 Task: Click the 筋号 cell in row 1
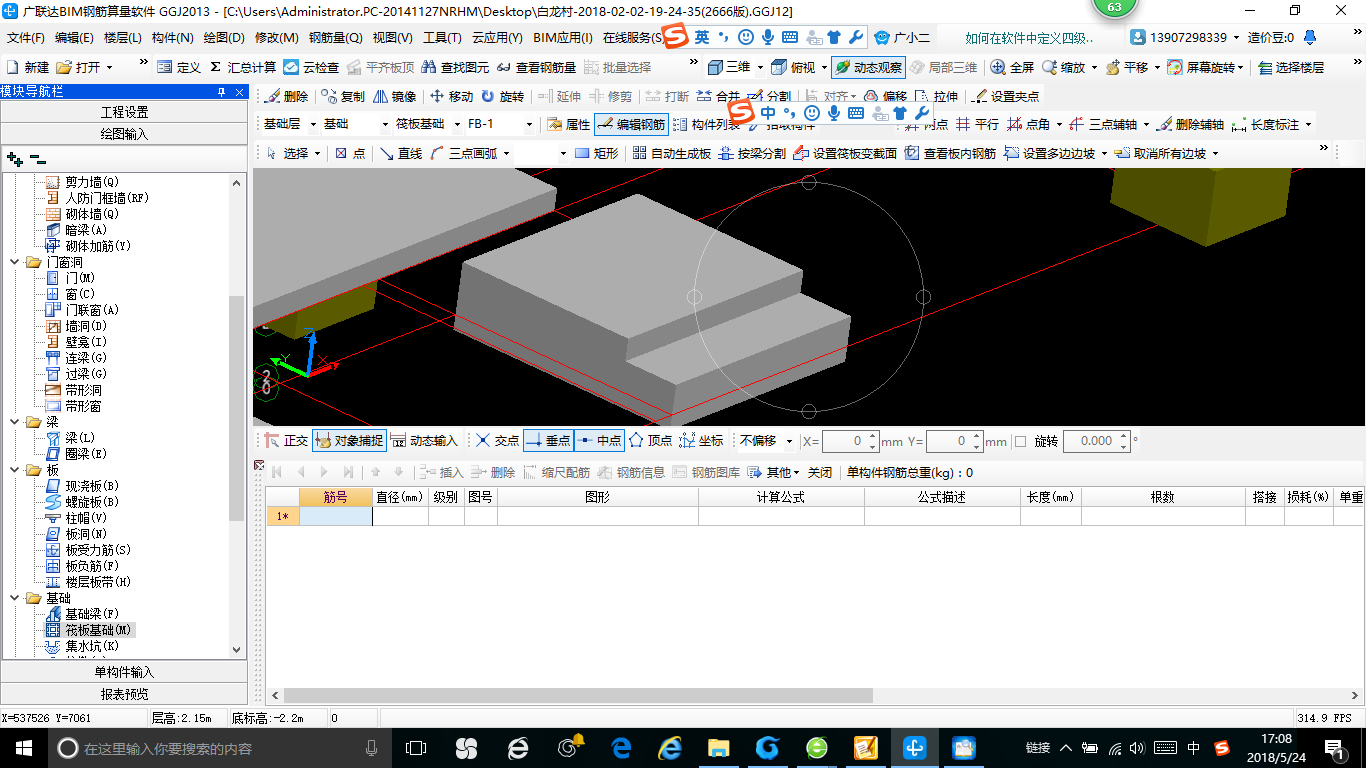(335, 516)
